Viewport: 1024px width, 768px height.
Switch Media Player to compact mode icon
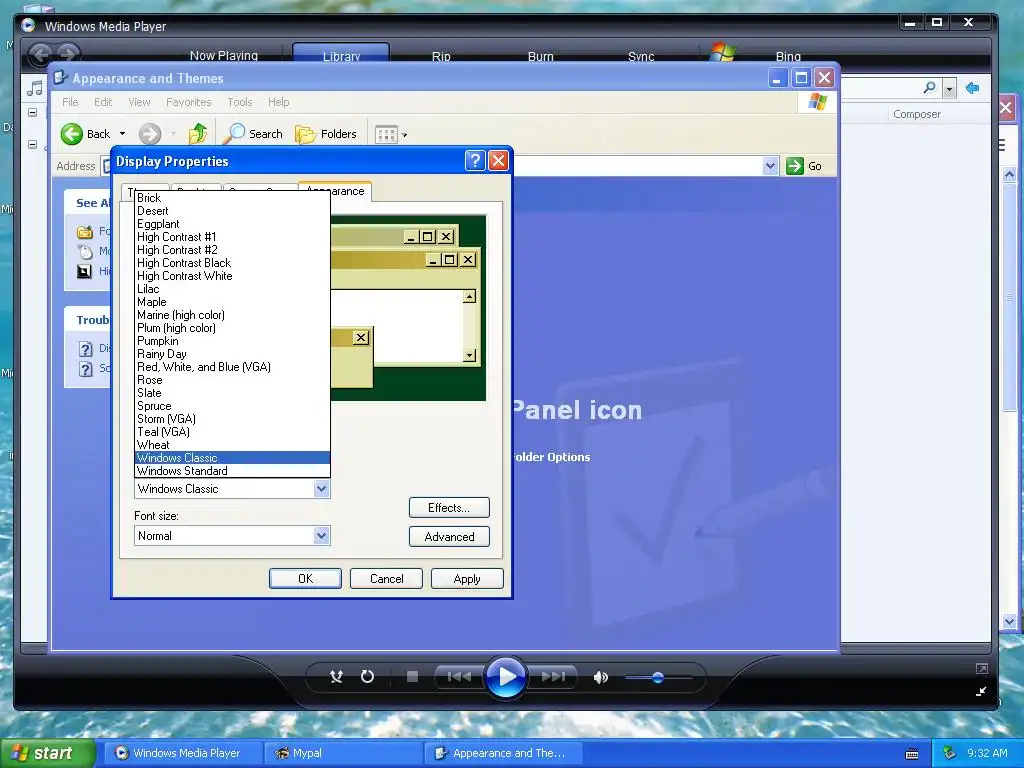(x=981, y=691)
